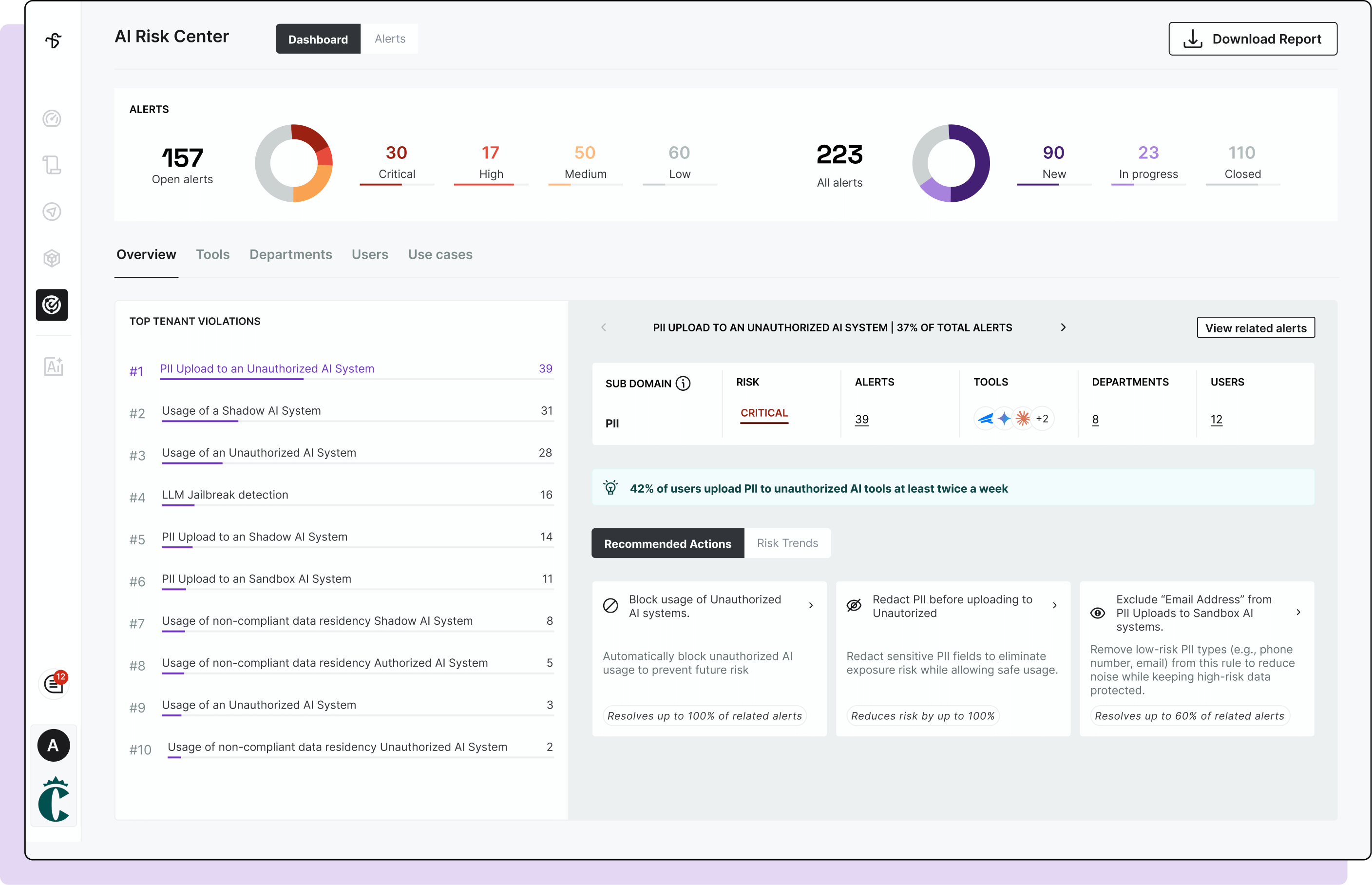Go to next violation with right chevron
The image size is (1372, 885).
click(1063, 327)
